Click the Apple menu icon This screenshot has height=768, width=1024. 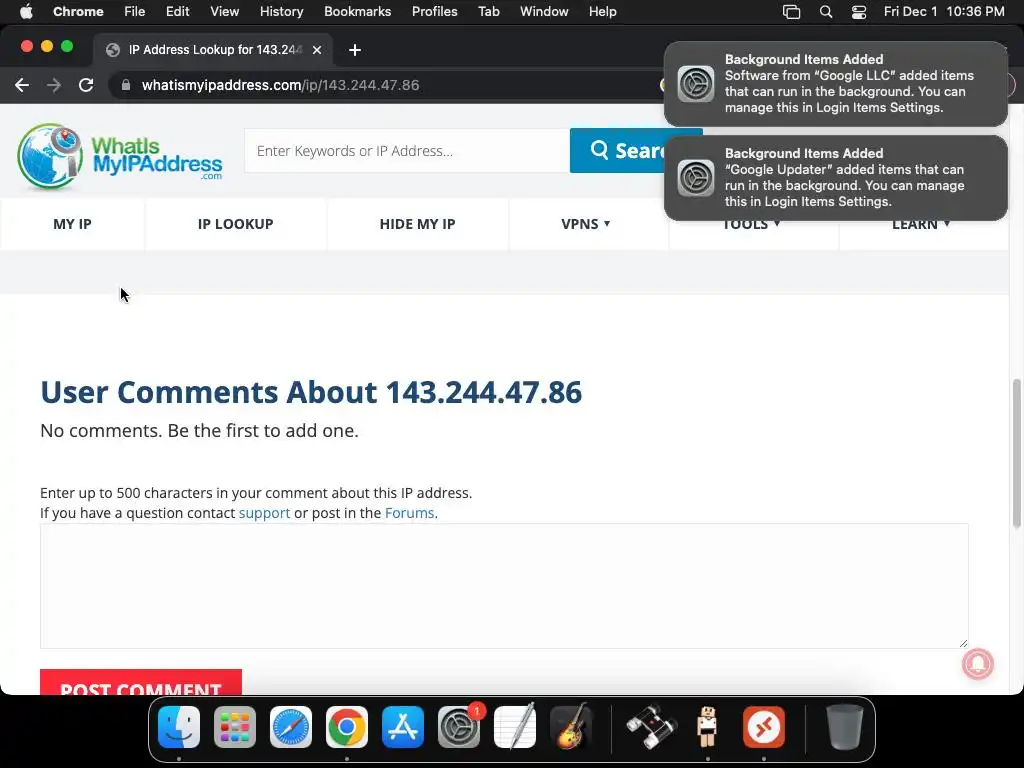[26, 11]
